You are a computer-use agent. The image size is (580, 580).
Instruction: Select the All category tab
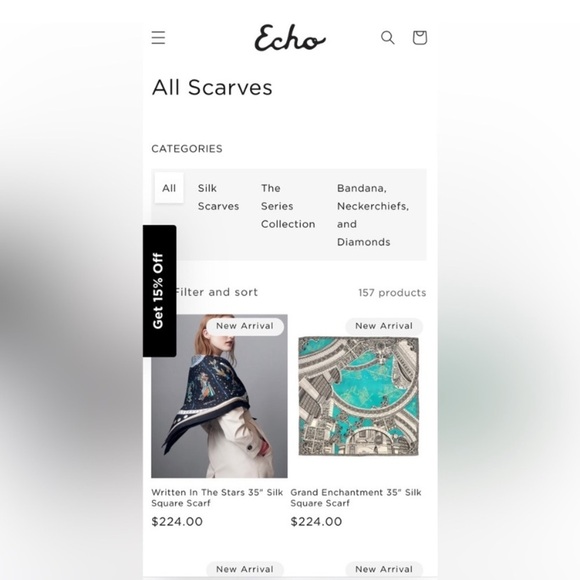(169, 188)
